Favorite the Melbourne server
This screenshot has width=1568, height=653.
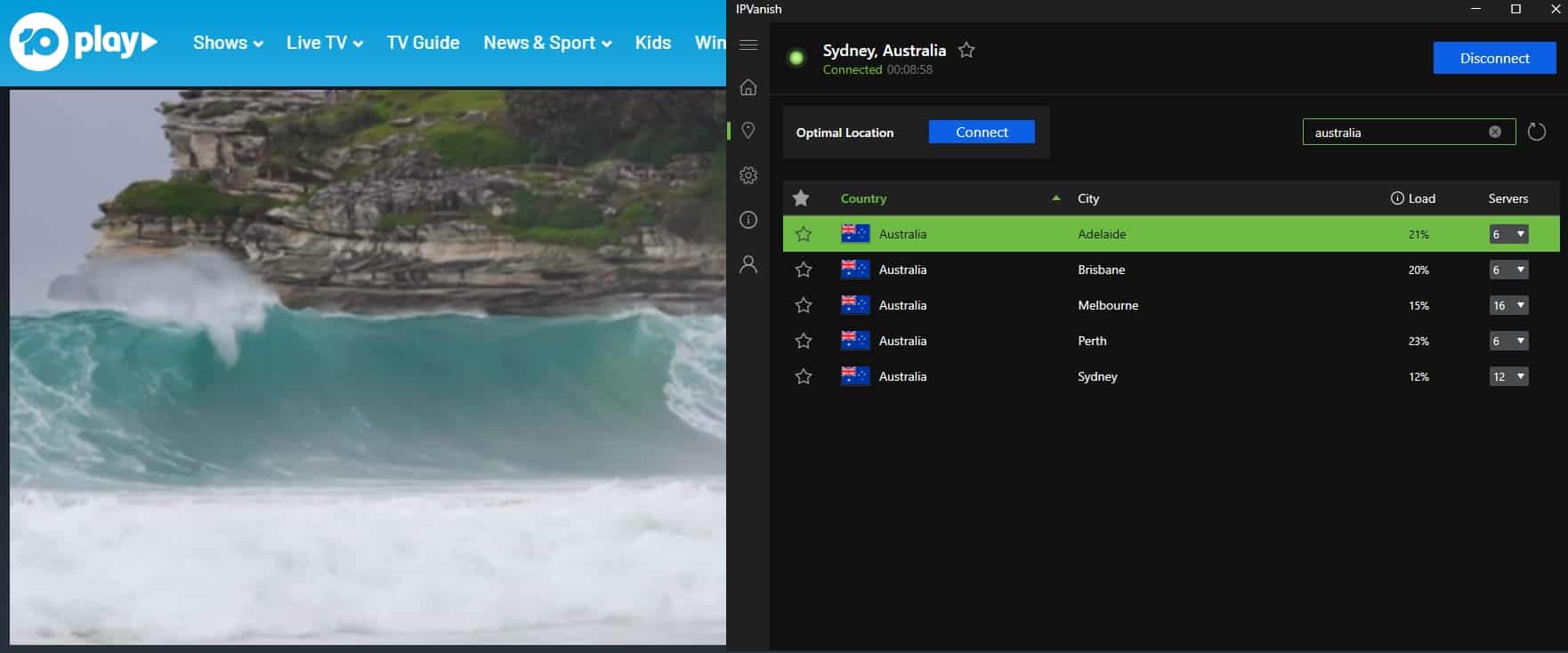pyautogui.click(x=804, y=305)
